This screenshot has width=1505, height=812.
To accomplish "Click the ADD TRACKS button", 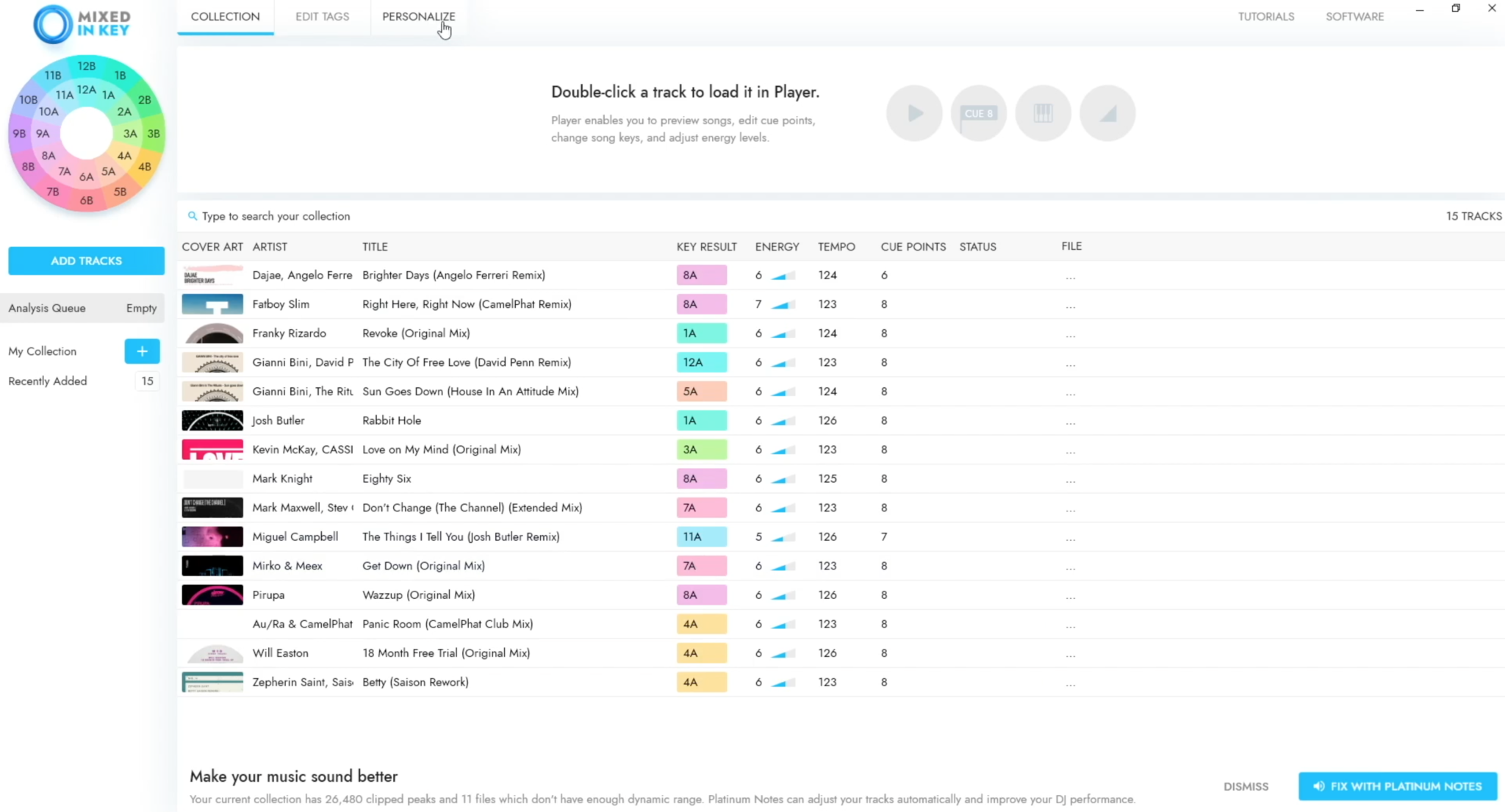I will point(86,260).
